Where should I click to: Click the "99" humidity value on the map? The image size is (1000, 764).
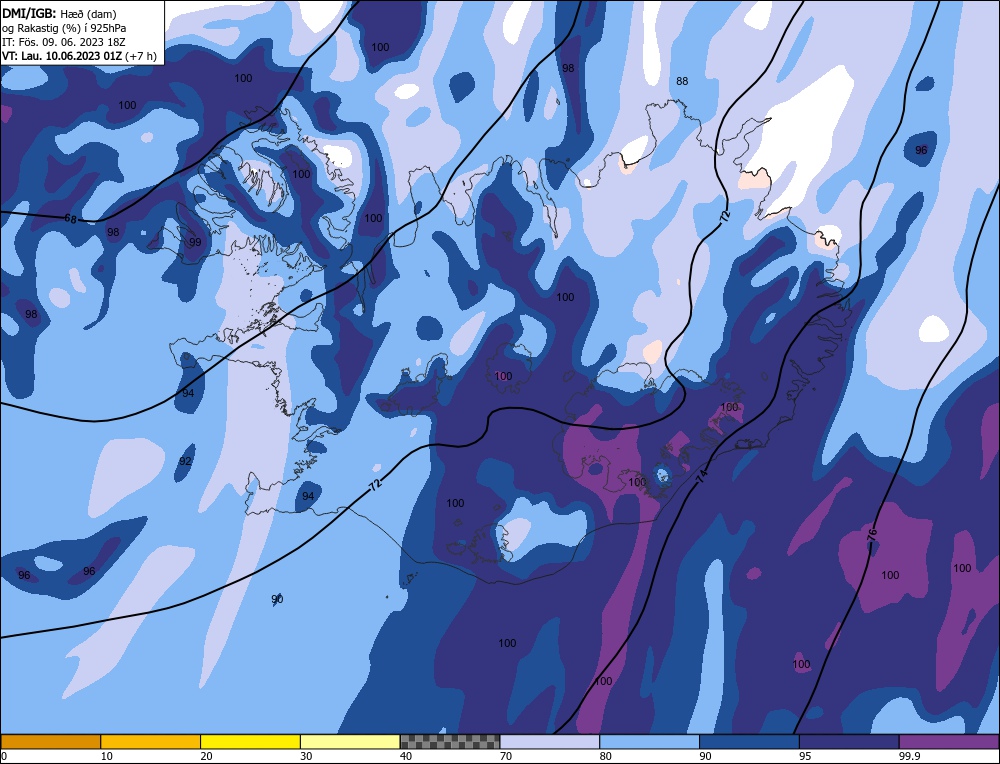tap(195, 242)
